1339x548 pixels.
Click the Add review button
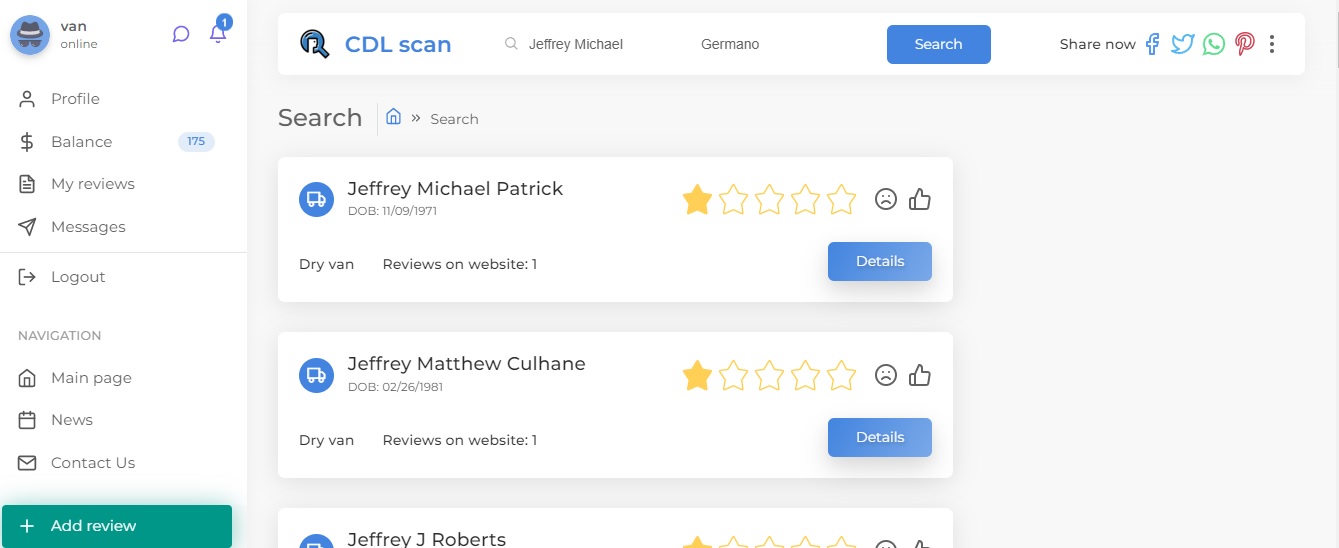pyautogui.click(x=116, y=526)
